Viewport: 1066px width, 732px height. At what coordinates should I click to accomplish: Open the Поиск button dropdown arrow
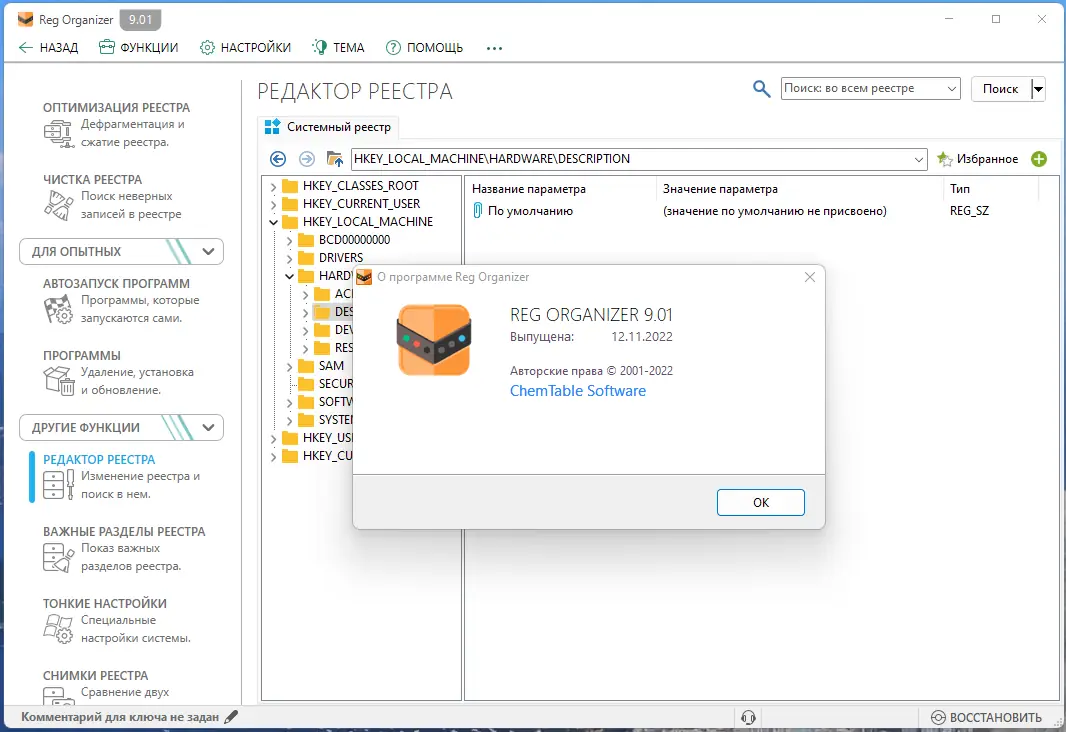(1038, 89)
